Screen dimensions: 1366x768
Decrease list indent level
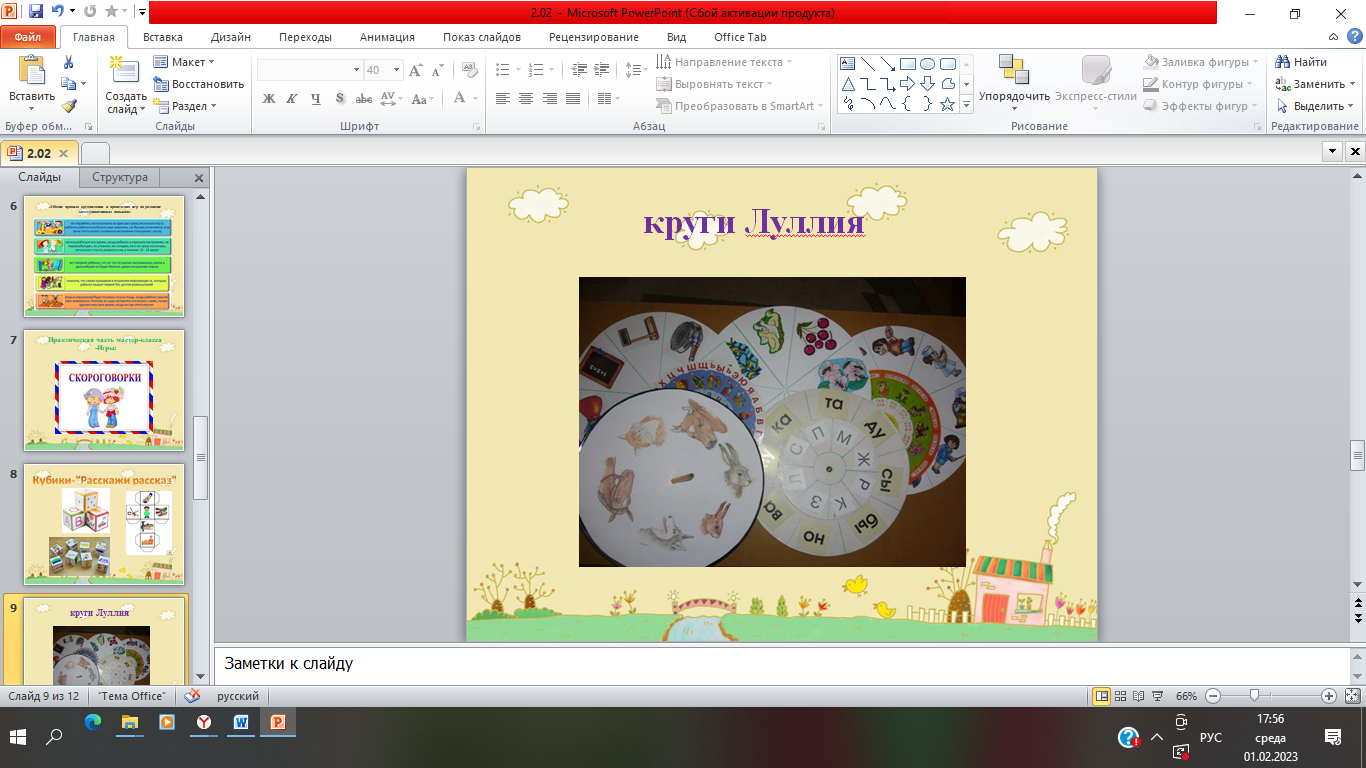(x=579, y=70)
